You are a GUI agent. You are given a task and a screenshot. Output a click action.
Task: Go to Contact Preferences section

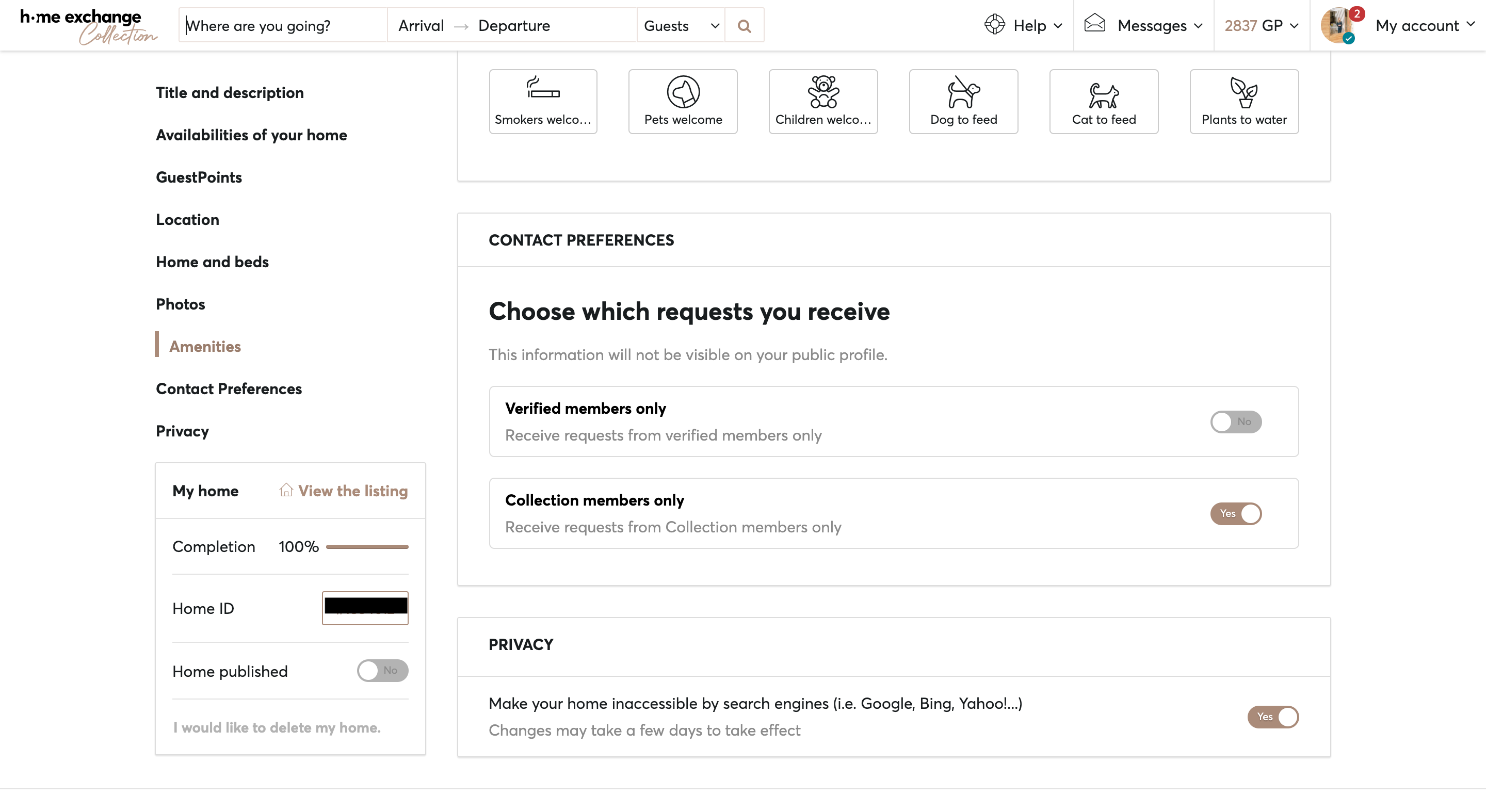click(229, 388)
